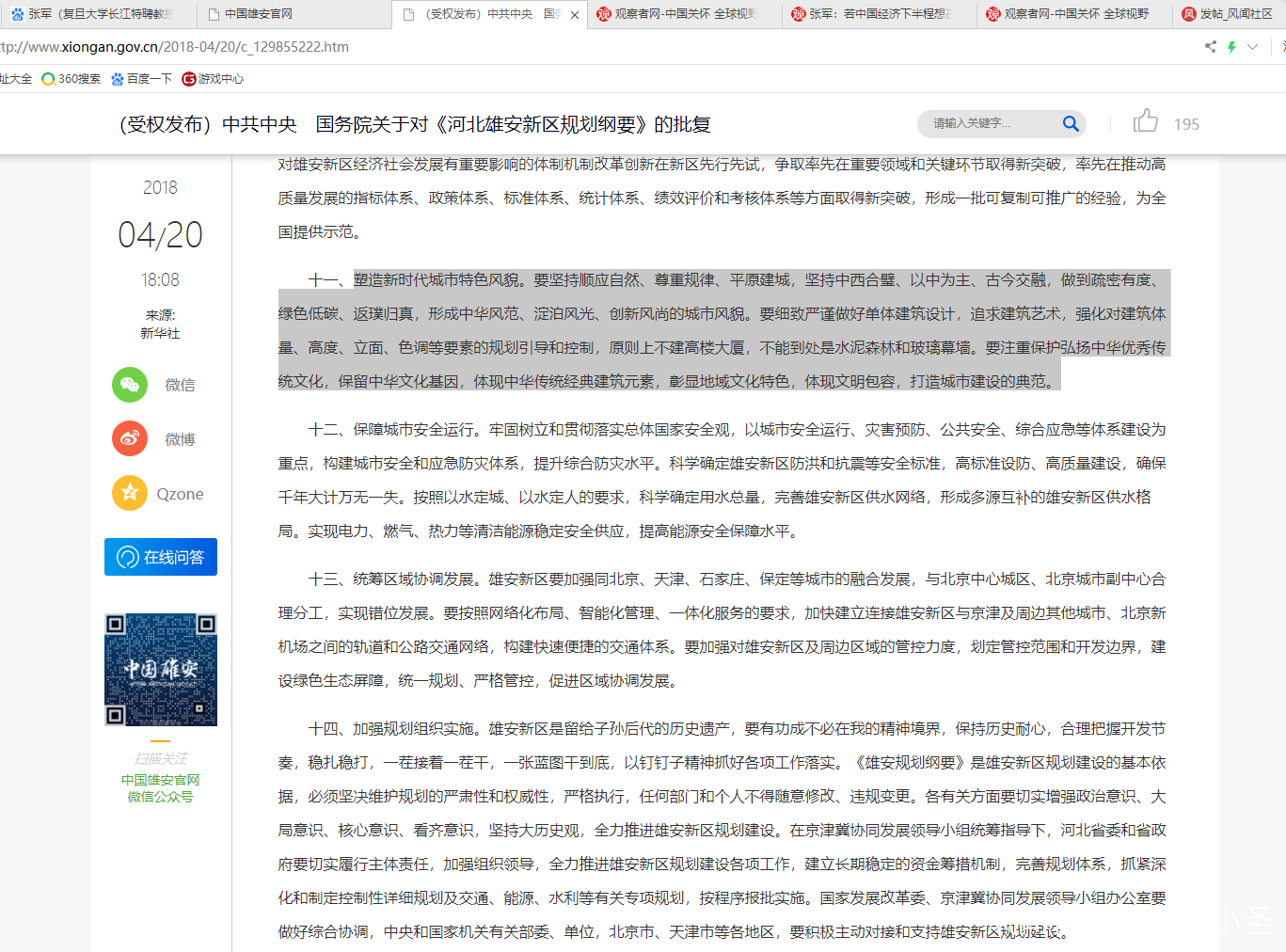Click the green lightning speed-mode icon
This screenshot has height=952, width=1286.
(x=1231, y=46)
